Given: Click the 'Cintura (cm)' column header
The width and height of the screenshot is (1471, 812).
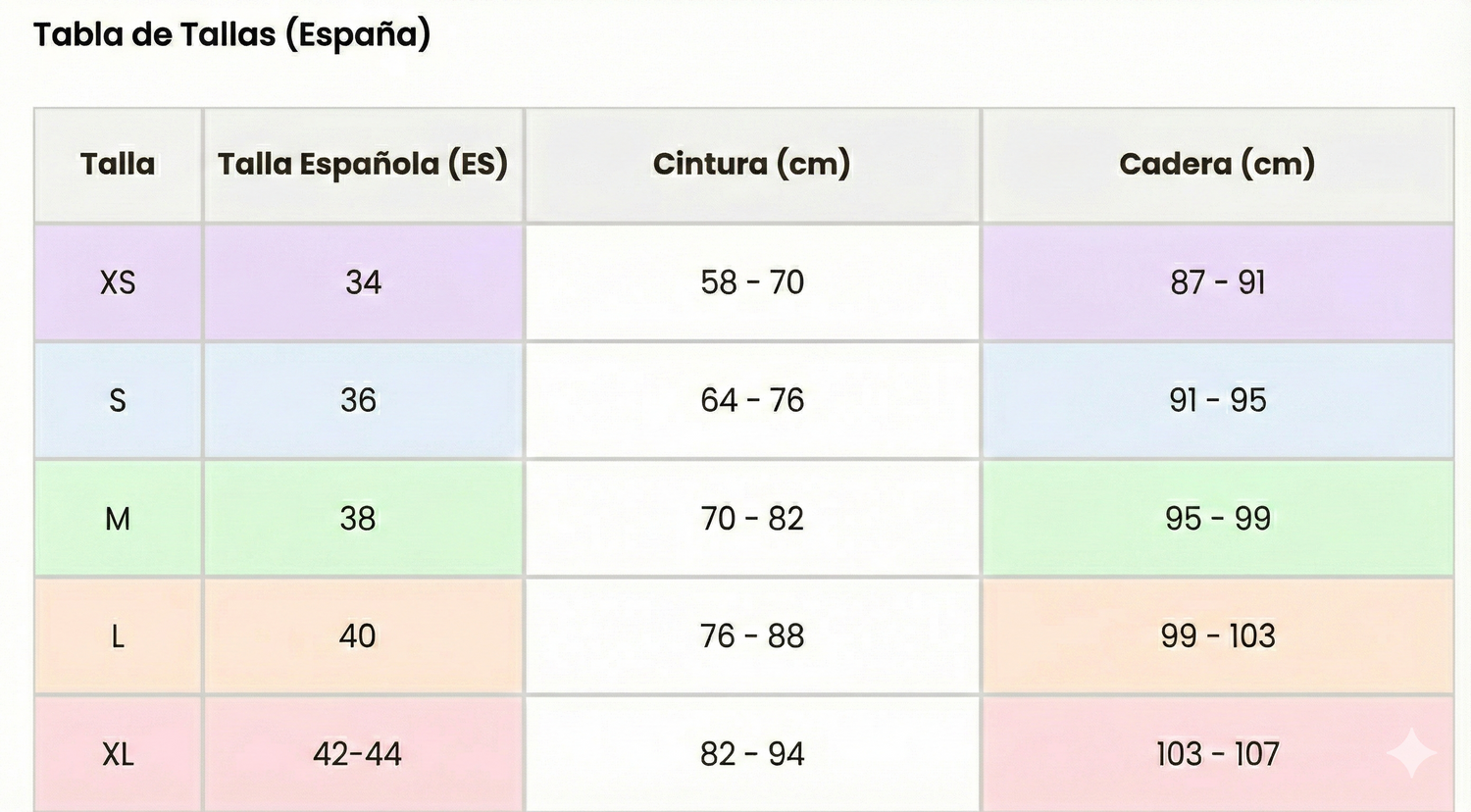Looking at the screenshot, I should click(752, 164).
